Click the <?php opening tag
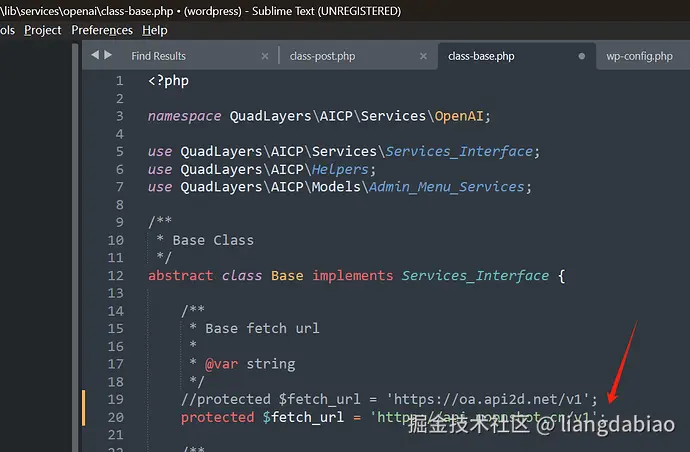The width and height of the screenshot is (690, 452). point(169,81)
